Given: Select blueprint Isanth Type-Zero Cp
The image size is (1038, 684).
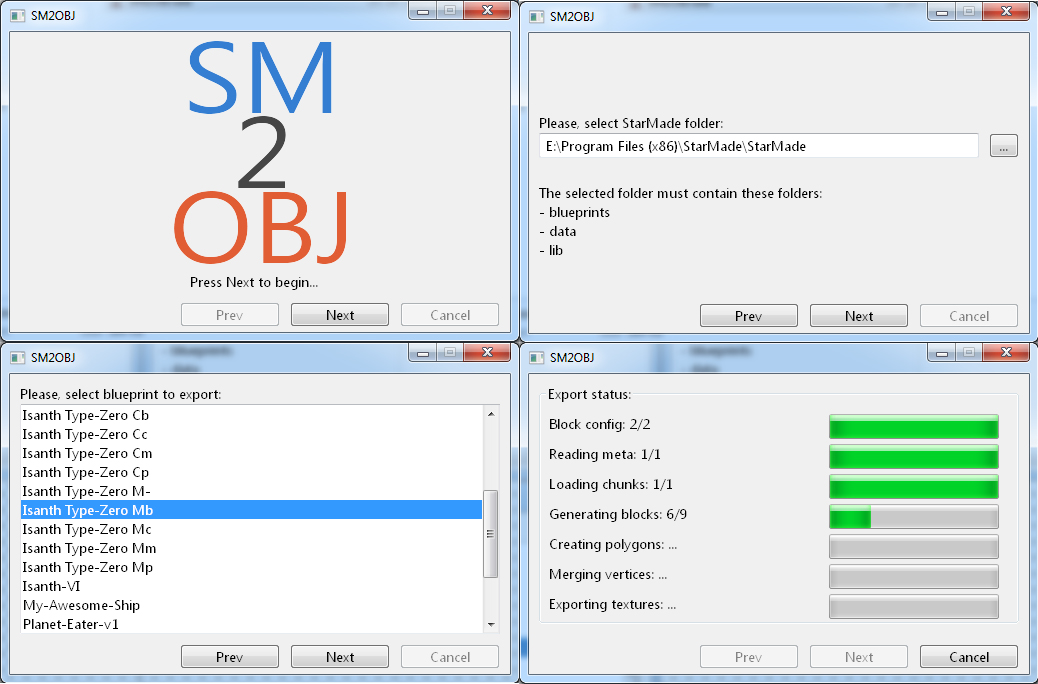Looking at the screenshot, I should [x=252, y=472].
